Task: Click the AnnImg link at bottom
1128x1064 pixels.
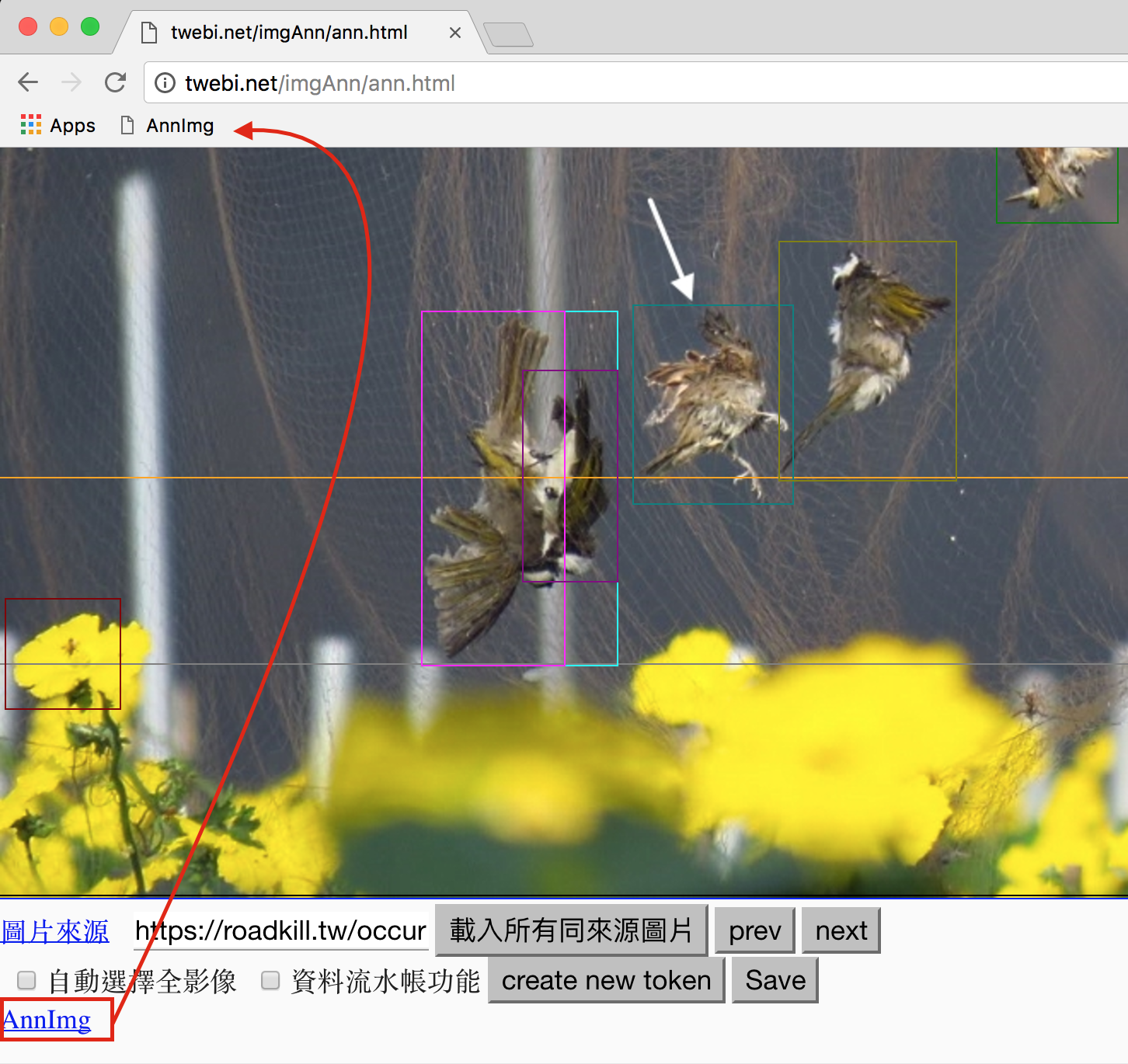Action: [x=47, y=1020]
